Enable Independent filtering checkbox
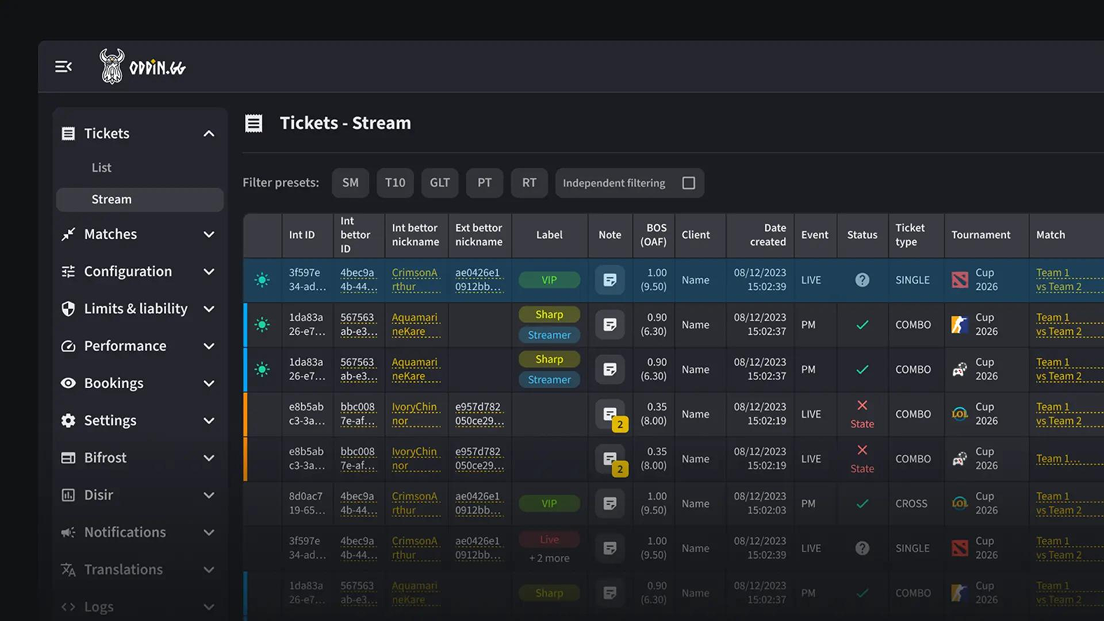1104x621 pixels. (689, 183)
